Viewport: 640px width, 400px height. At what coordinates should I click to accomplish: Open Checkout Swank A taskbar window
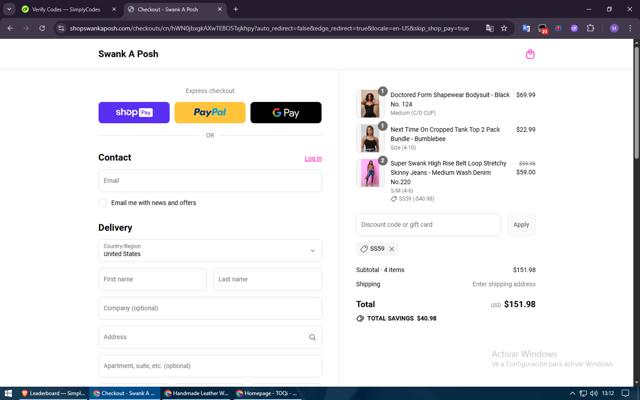(124, 393)
